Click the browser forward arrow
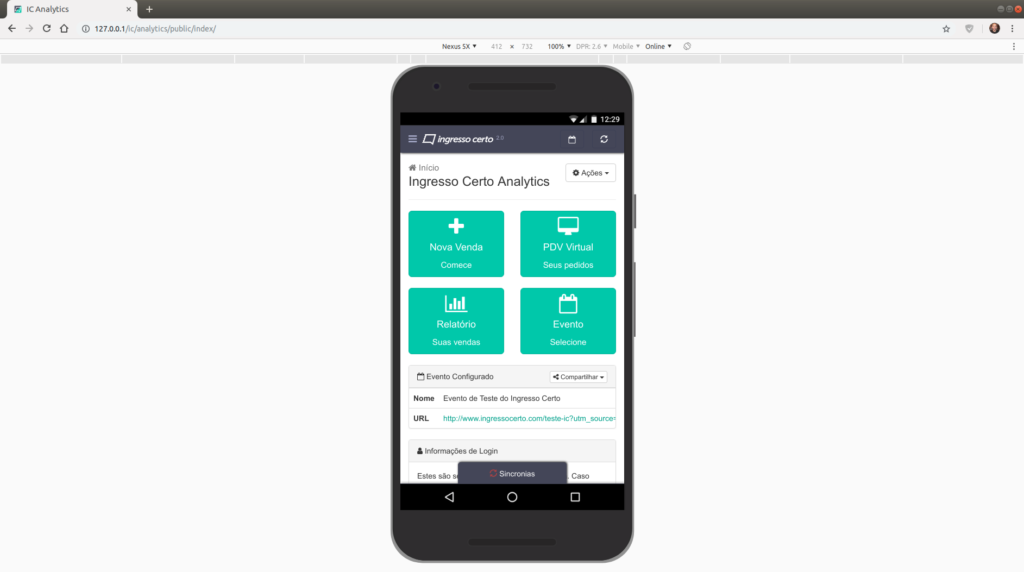 click(29, 29)
